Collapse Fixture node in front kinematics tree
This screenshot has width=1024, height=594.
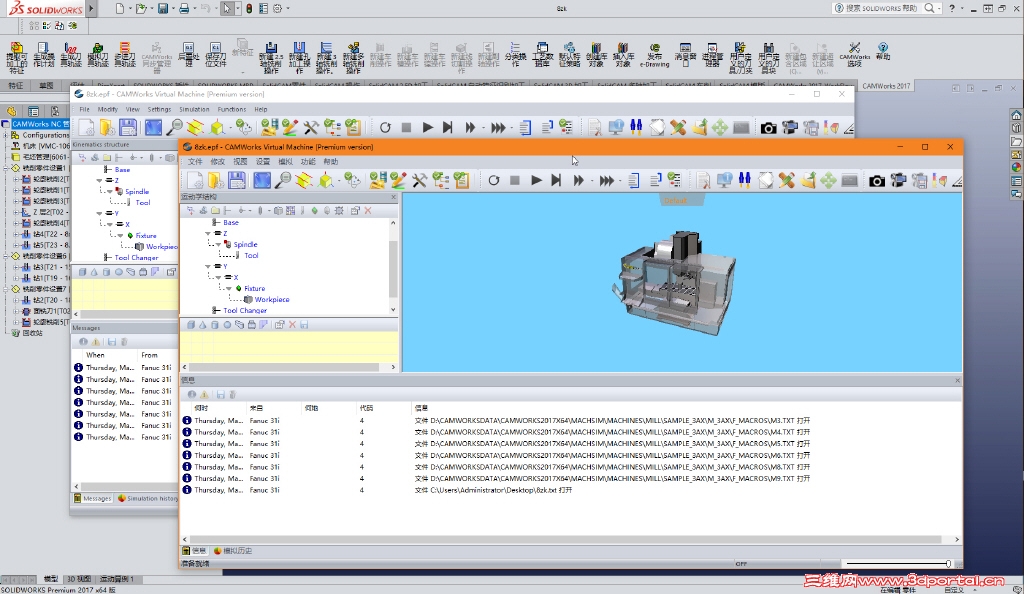tap(229, 289)
